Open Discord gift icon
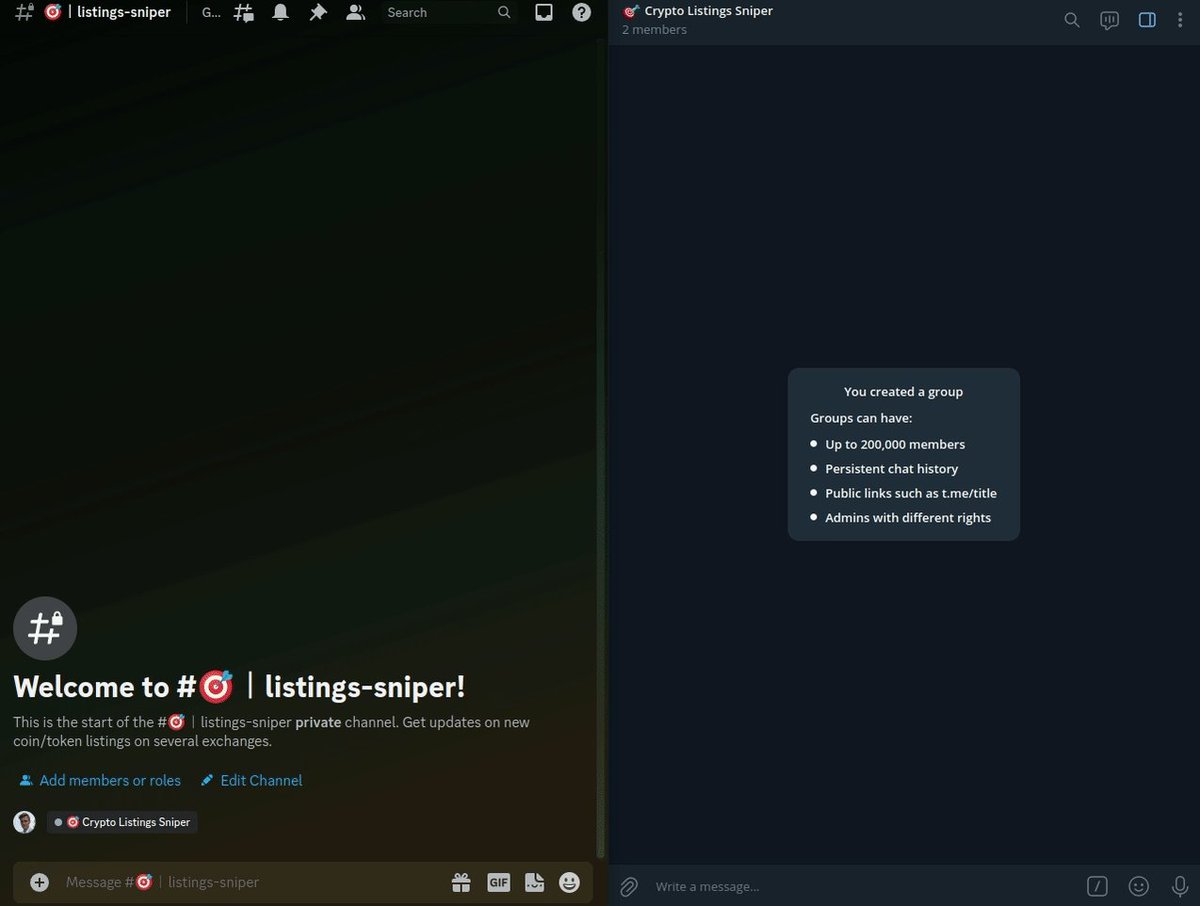1200x906 pixels. point(461,882)
